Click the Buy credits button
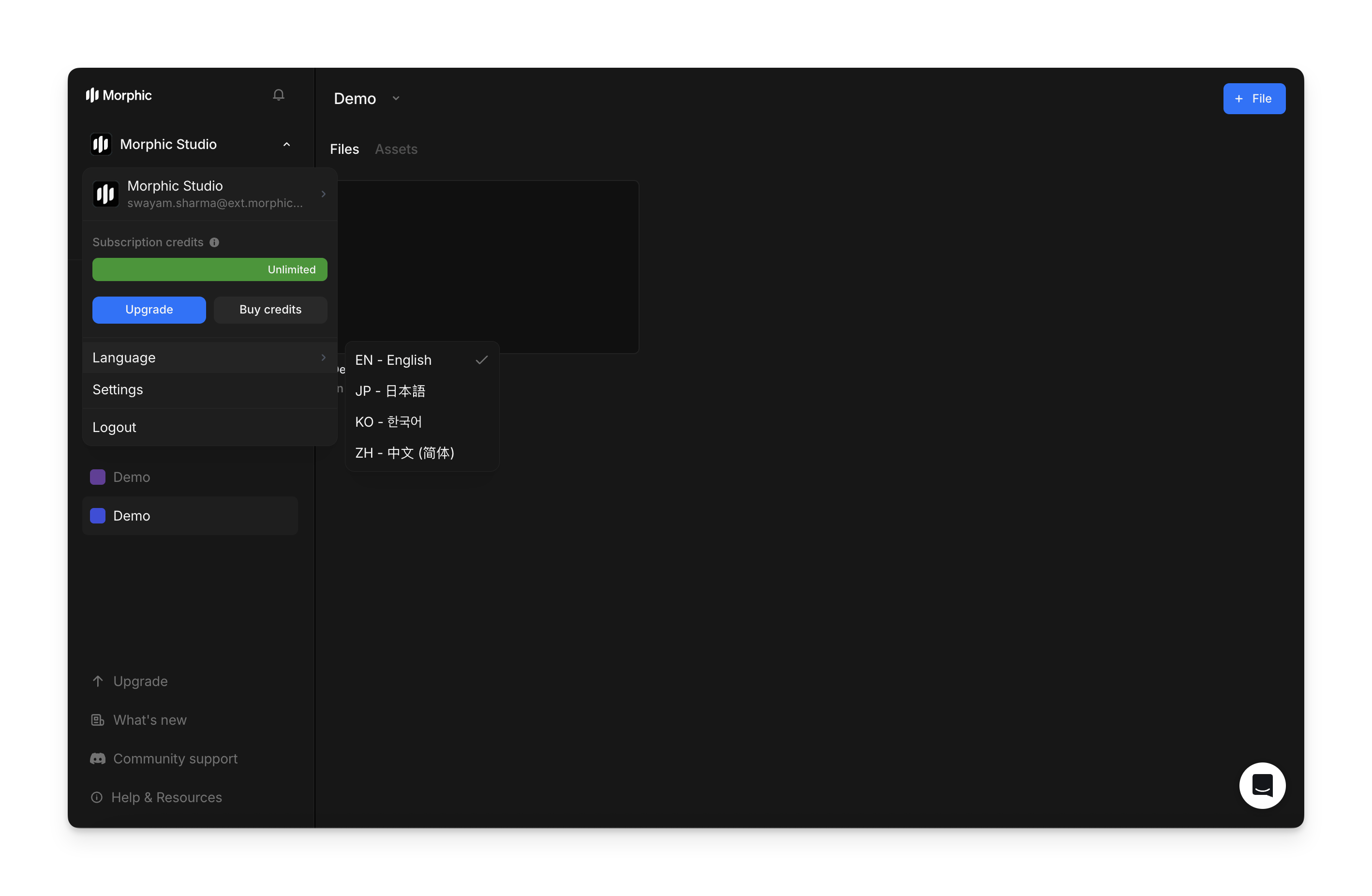The height and width of the screenshot is (896, 1372). click(270, 310)
